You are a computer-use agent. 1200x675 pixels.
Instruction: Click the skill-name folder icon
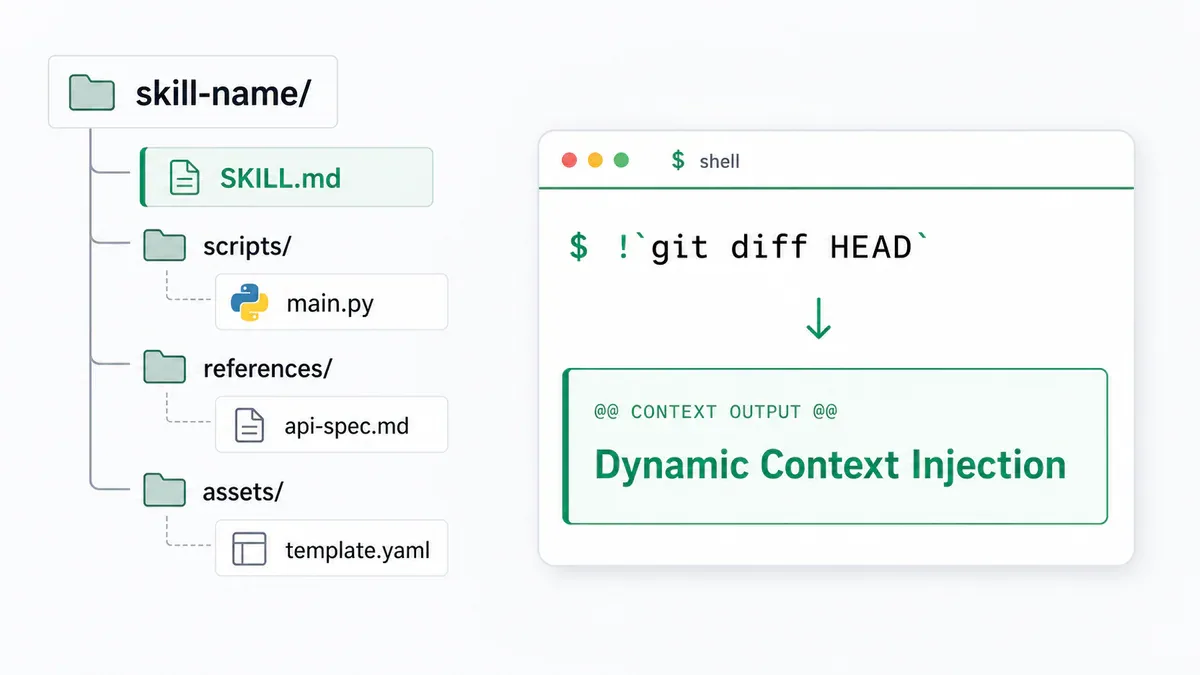(x=91, y=93)
